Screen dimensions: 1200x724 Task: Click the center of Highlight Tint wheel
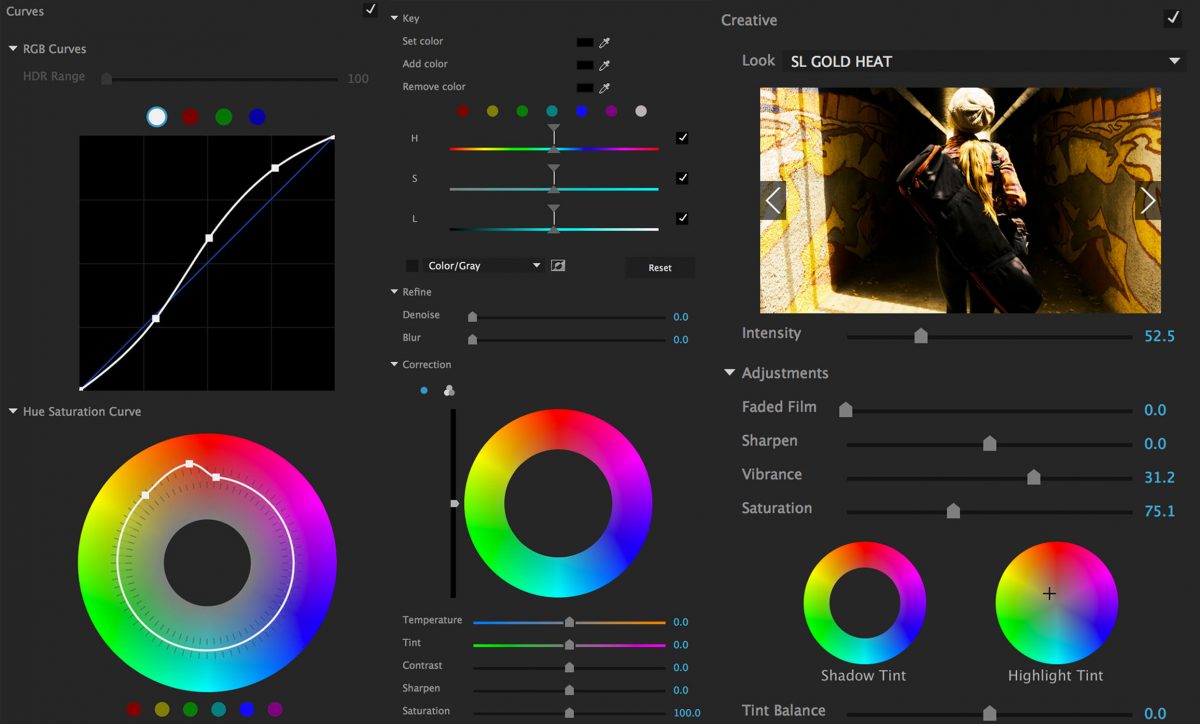[x=1049, y=594]
